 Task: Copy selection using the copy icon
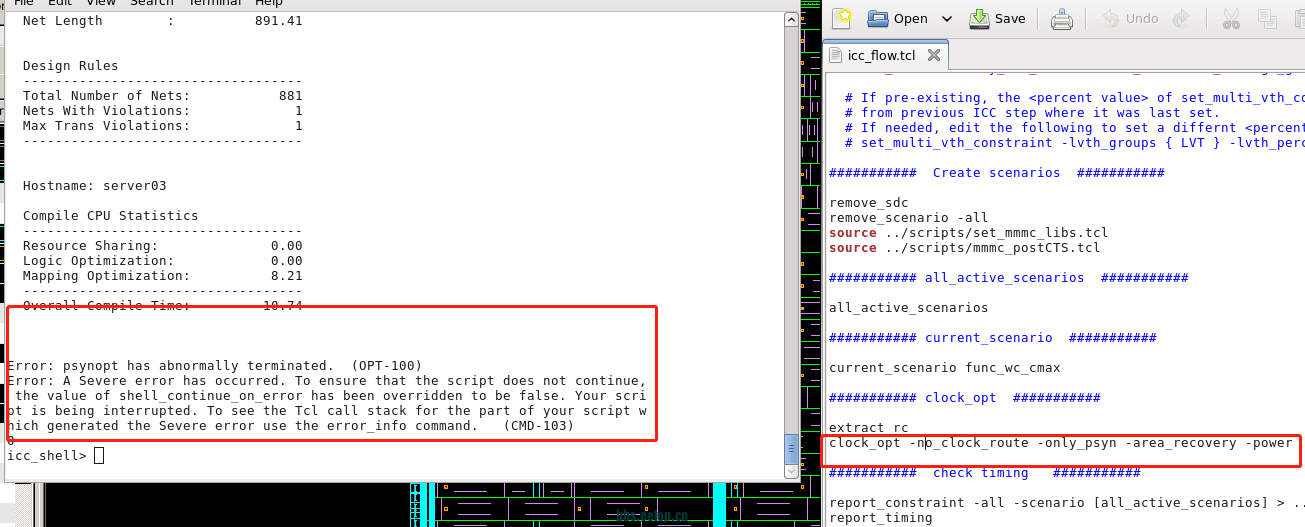(1267, 18)
